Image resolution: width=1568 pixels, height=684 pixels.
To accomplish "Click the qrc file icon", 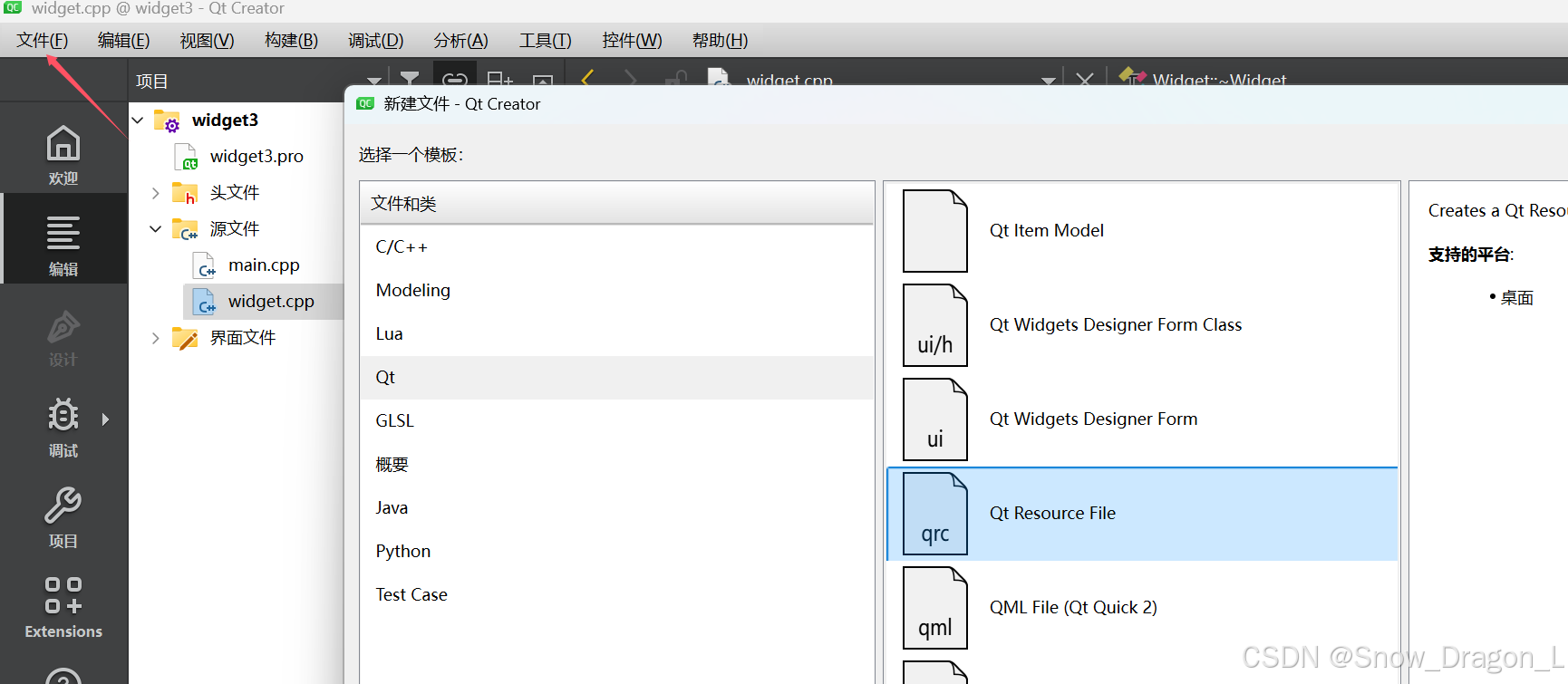I will point(935,514).
